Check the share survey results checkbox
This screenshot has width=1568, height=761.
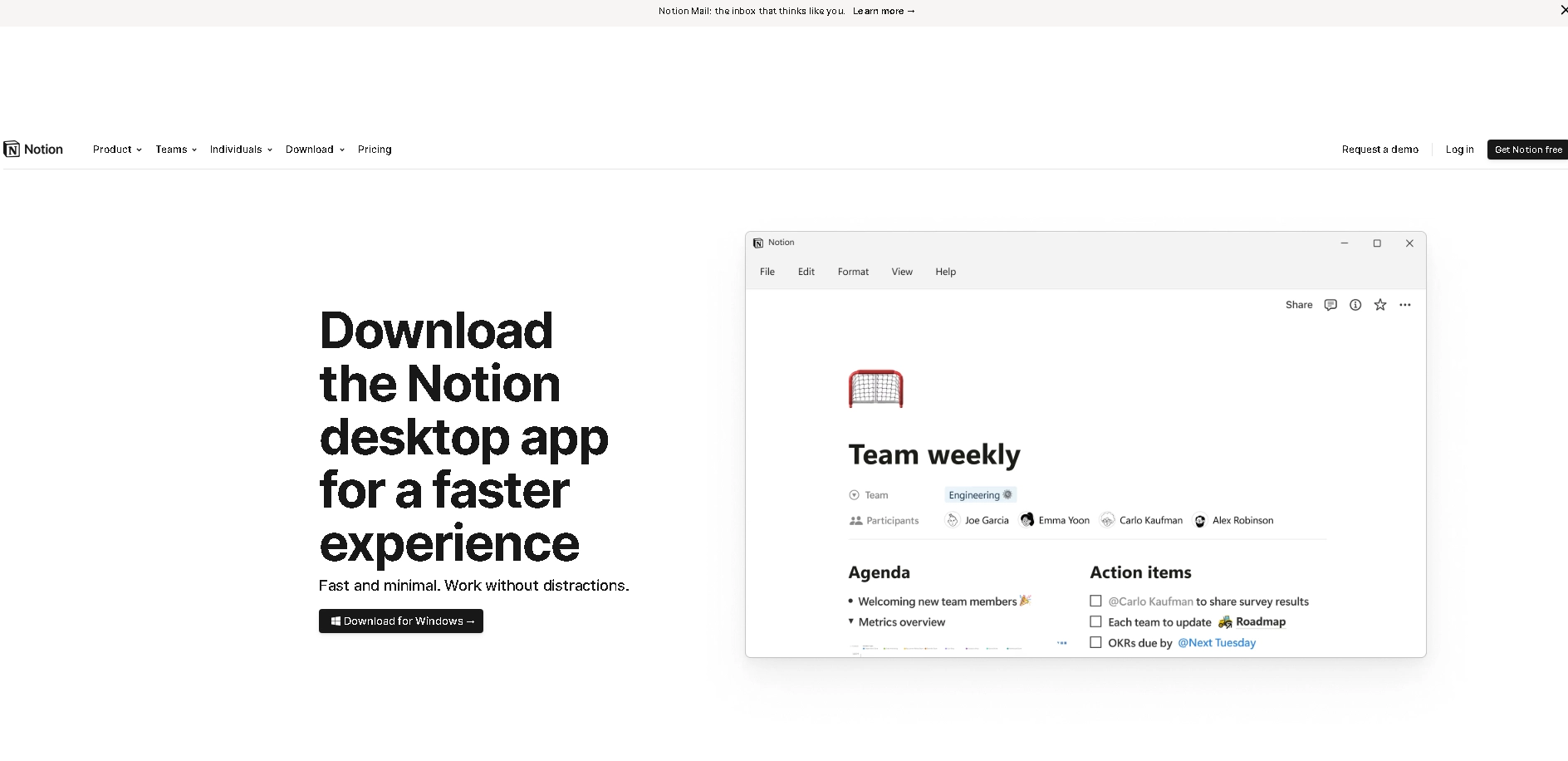click(x=1095, y=601)
